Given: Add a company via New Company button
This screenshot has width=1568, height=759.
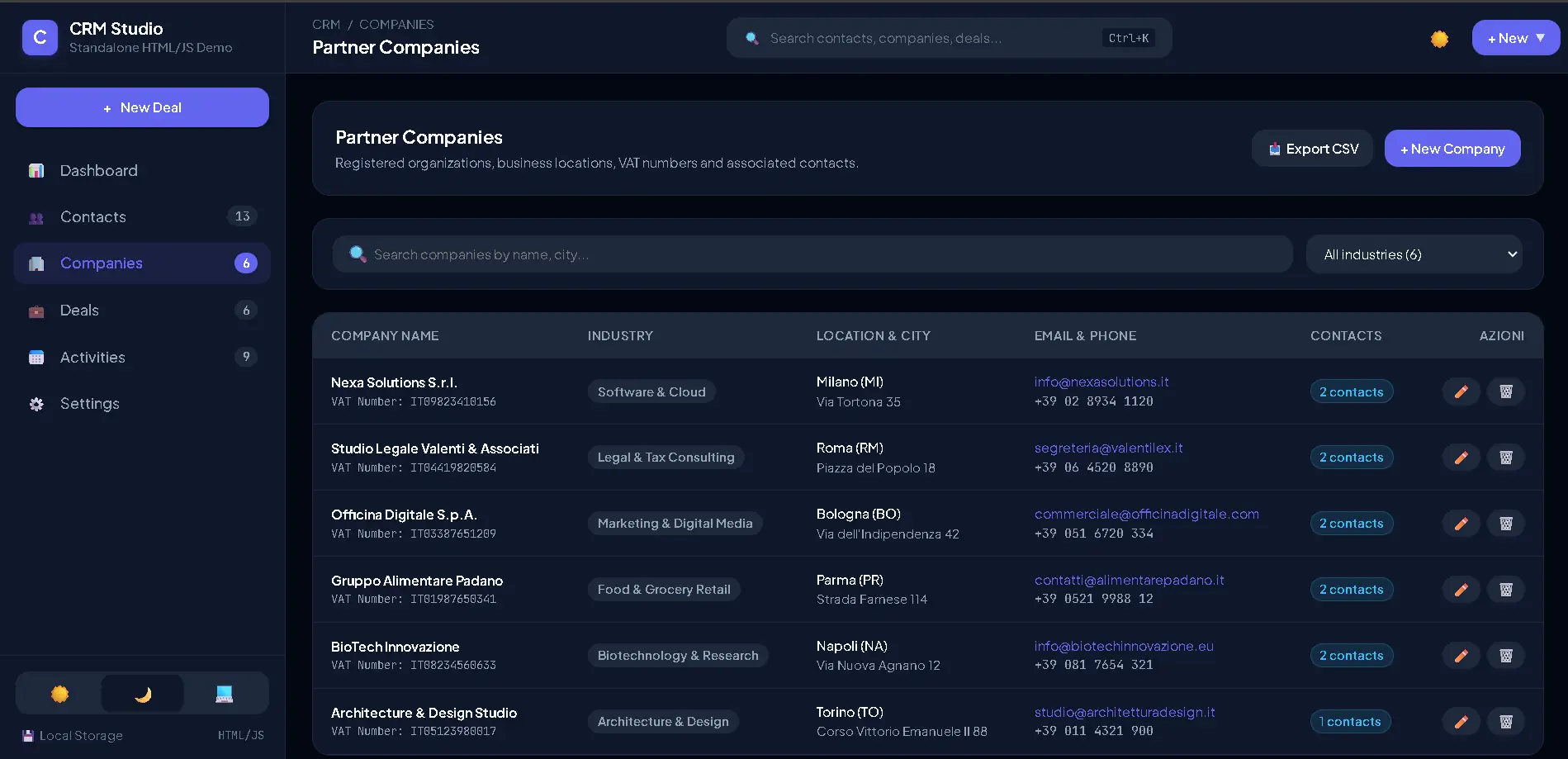Looking at the screenshot, I should point(1452,149).
